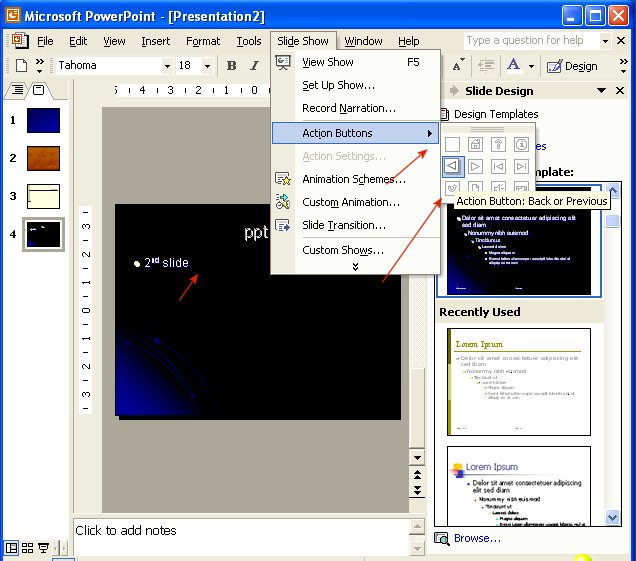Select the Sound action button
636x561 pixels.
(498, 187)
